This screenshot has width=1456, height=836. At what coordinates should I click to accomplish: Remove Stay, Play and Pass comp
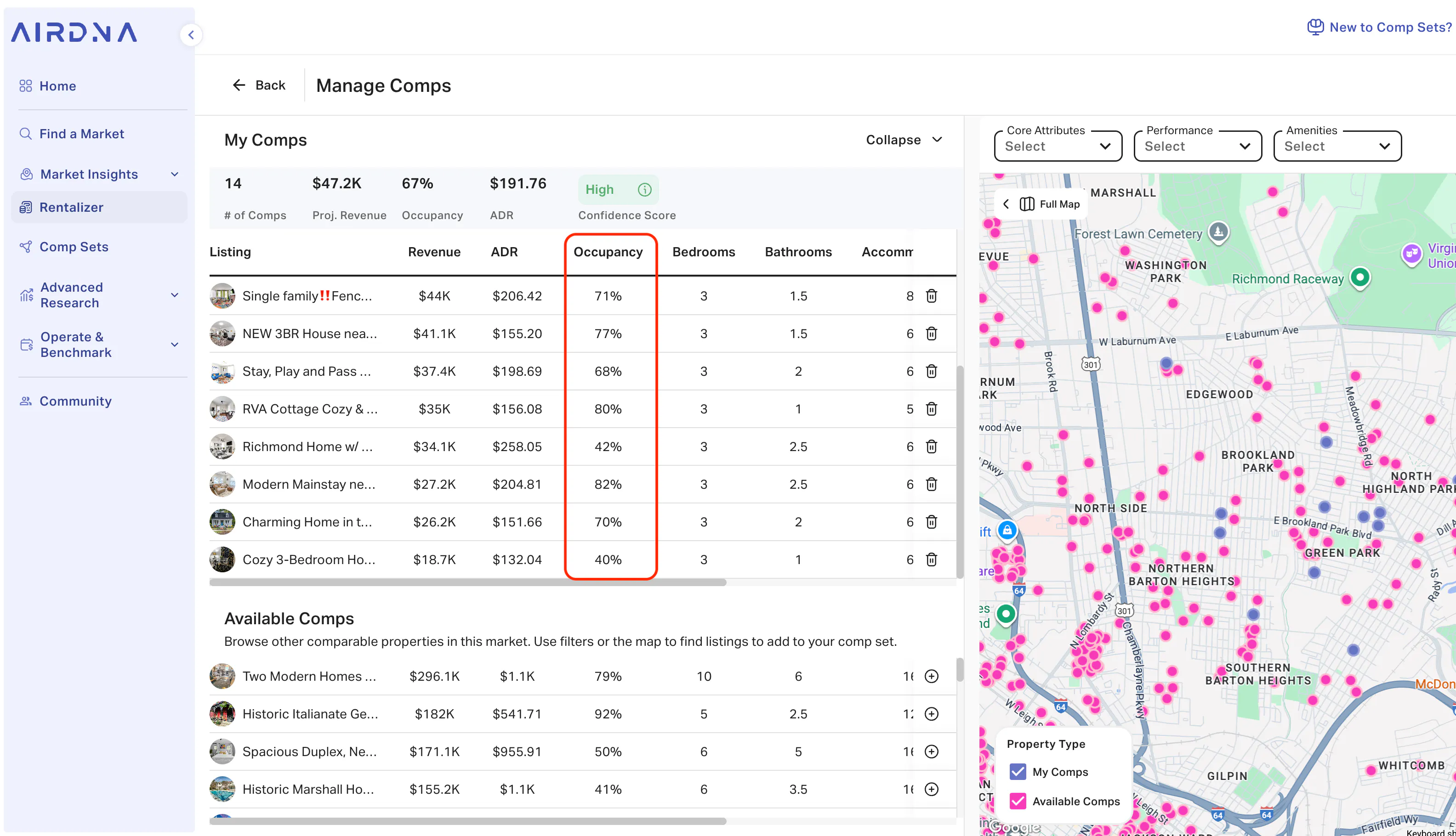coord(932,371)
